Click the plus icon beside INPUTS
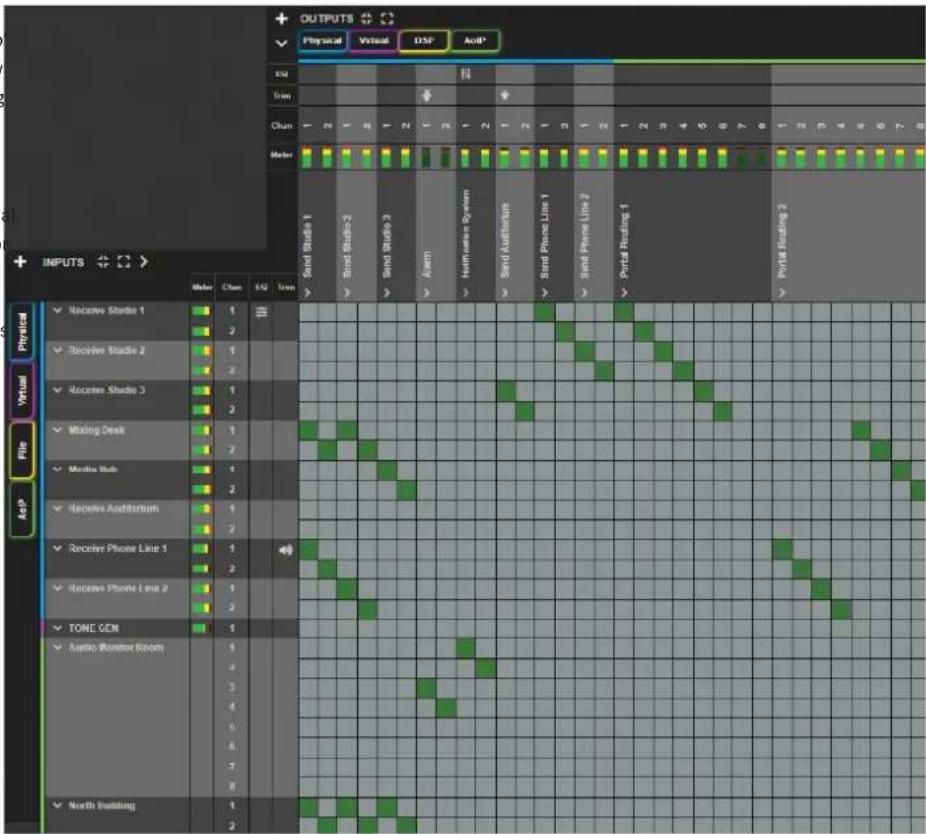 click(20, 261)
